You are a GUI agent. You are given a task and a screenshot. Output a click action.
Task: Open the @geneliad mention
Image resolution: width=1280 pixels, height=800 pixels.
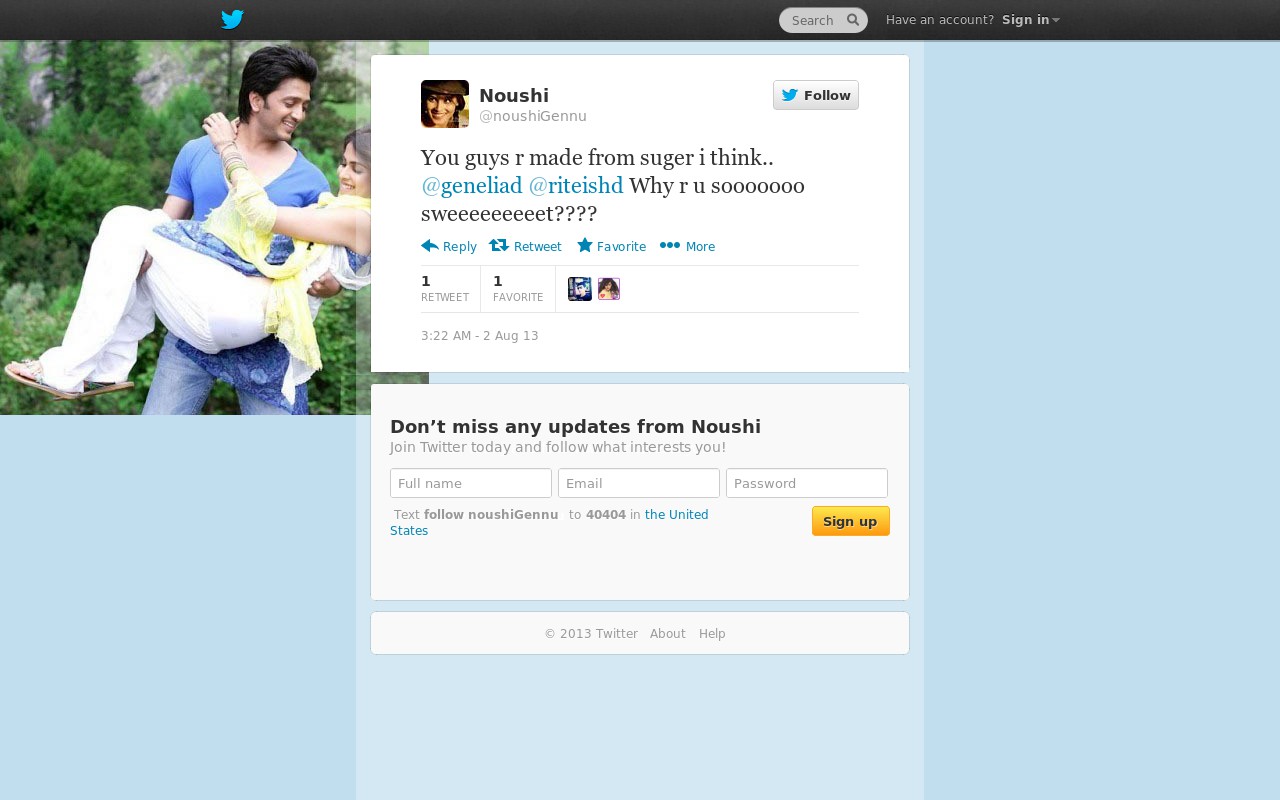[x=472, y=186]
